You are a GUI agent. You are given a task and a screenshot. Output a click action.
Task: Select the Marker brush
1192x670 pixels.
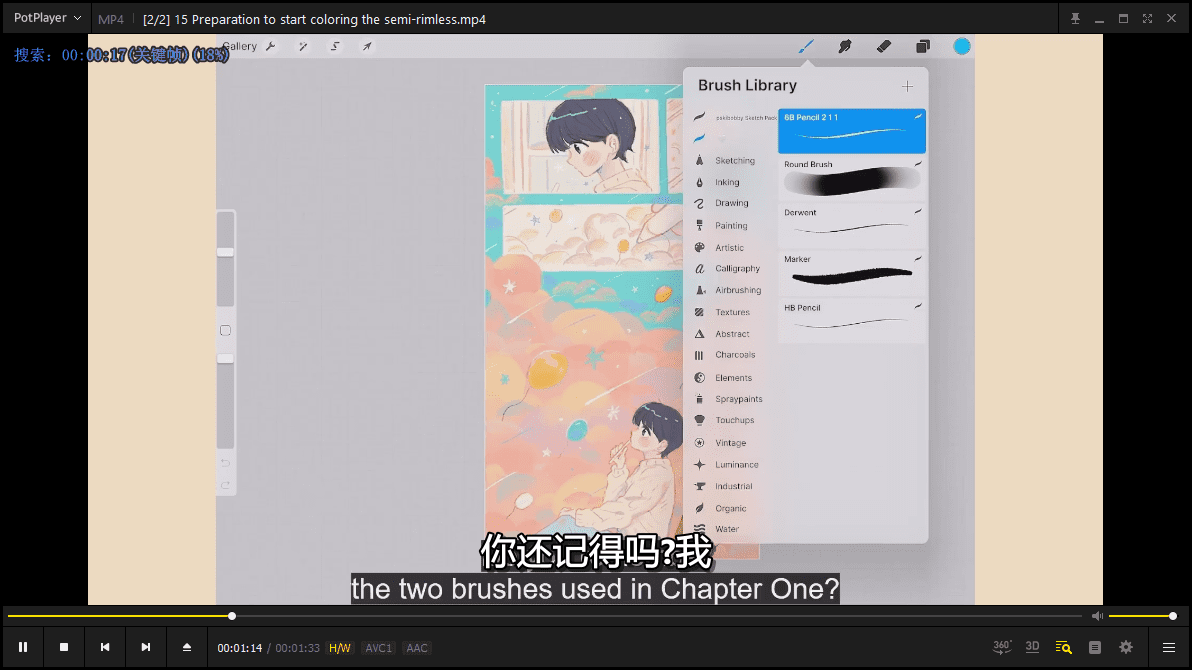coord(851,272)
